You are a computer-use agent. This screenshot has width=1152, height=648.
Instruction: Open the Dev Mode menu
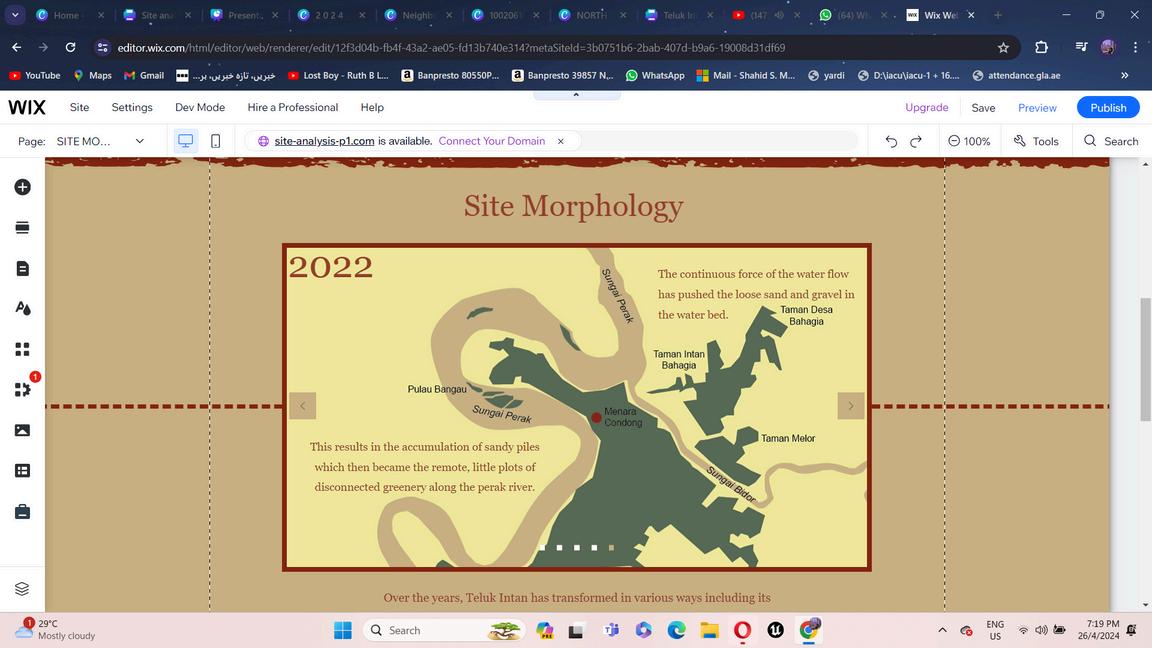click(x=200, y=107)
